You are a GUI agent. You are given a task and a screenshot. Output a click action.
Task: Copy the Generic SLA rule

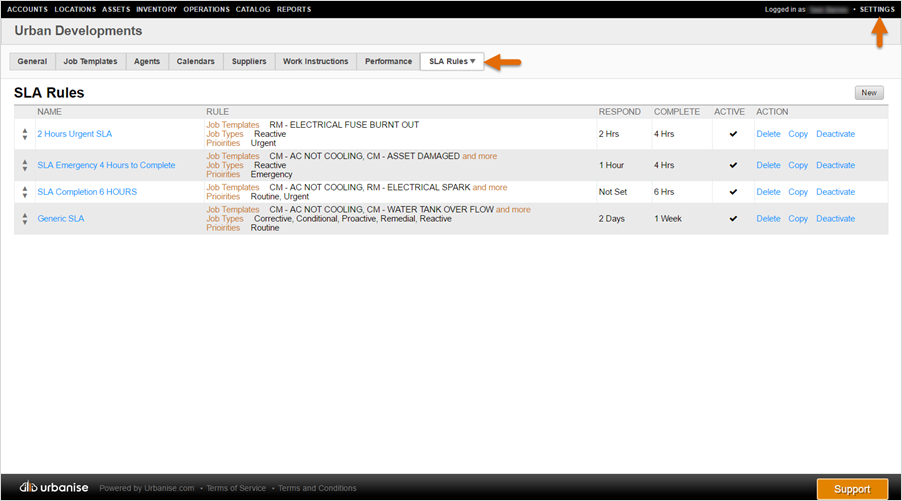[798, 218]
